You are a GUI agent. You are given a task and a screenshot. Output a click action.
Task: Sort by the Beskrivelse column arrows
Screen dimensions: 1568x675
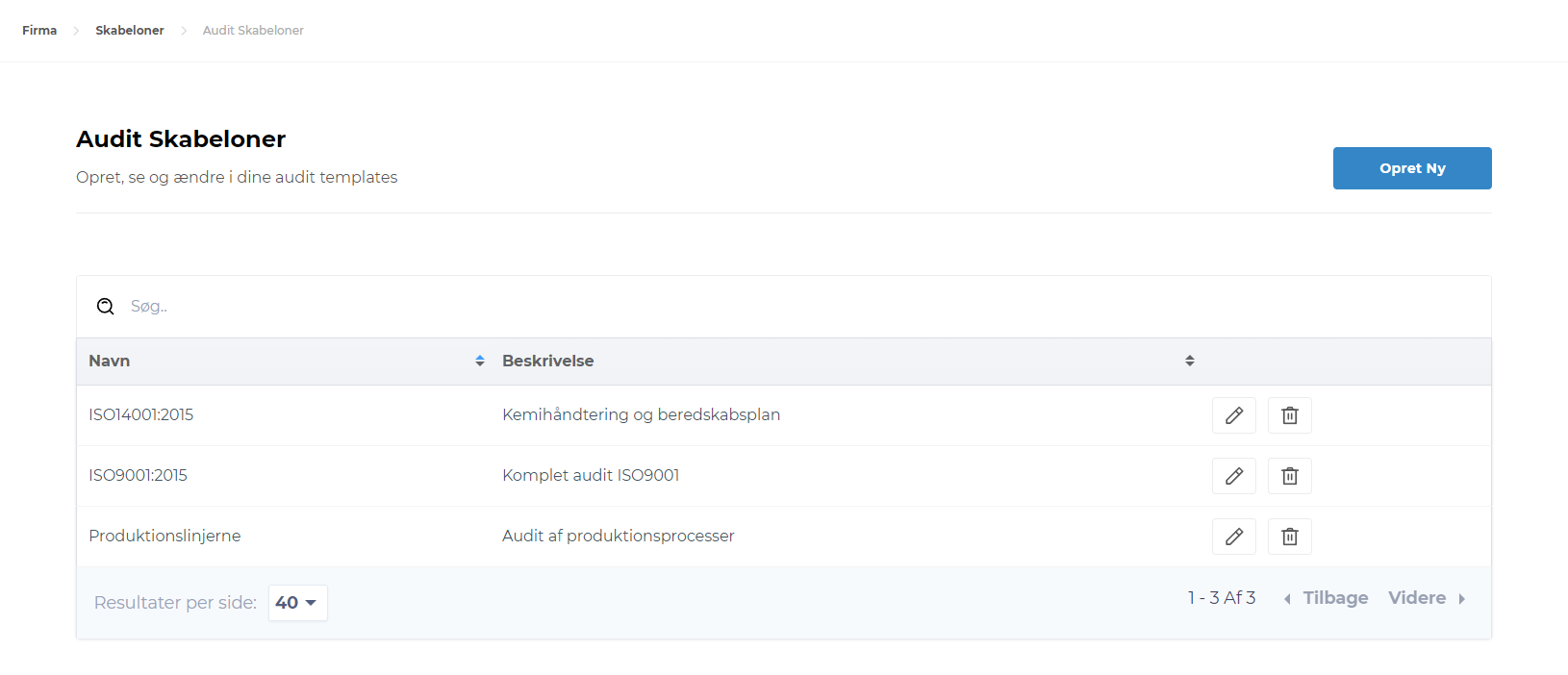point(1190,361)
